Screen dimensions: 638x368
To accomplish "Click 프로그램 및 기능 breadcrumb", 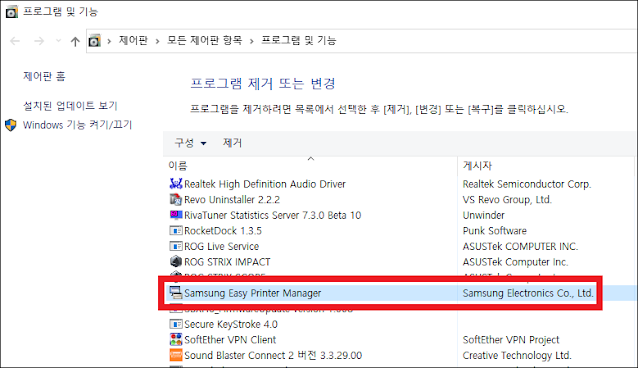I will (299, 40).
